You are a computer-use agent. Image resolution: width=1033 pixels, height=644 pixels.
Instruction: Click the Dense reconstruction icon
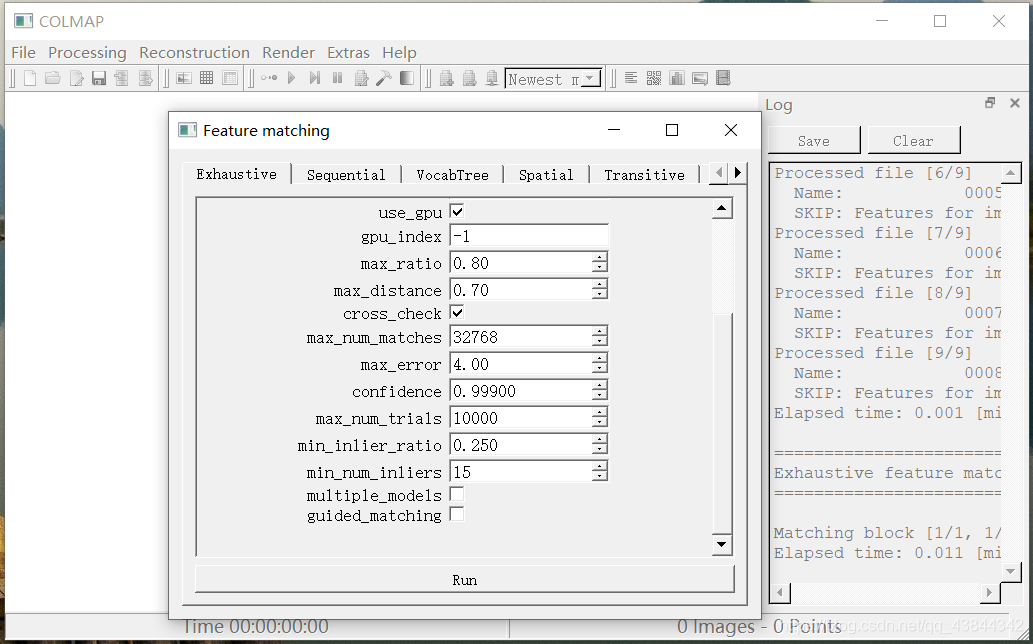point(407,78)
